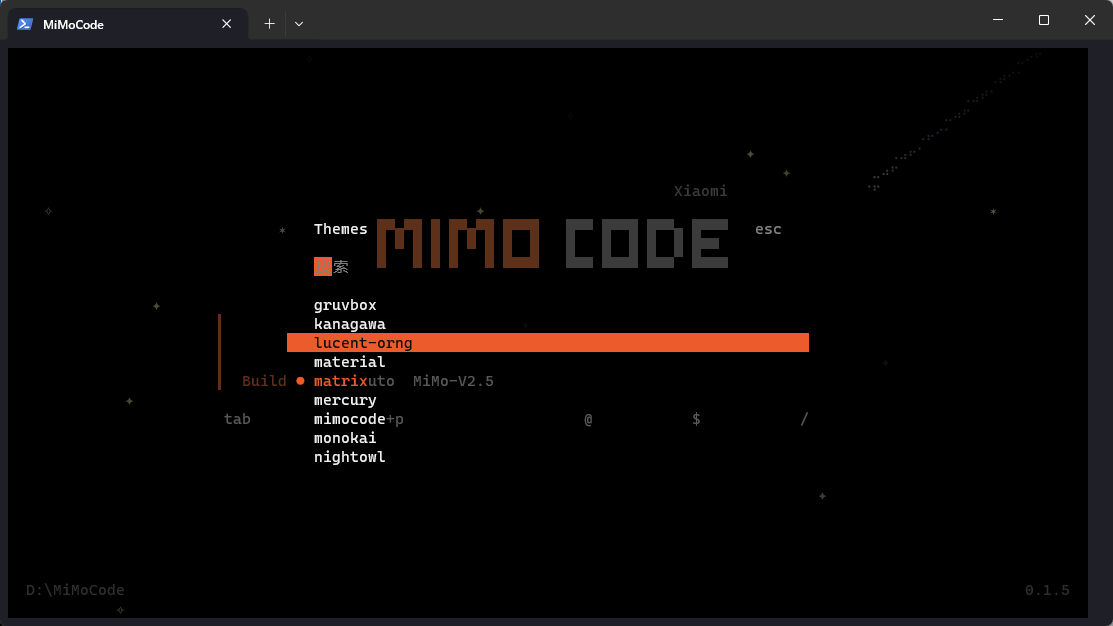The height and width of the screenshot is (626, 1113).
Task: Select the mimocode theme
Action: (x=349, y=419)
